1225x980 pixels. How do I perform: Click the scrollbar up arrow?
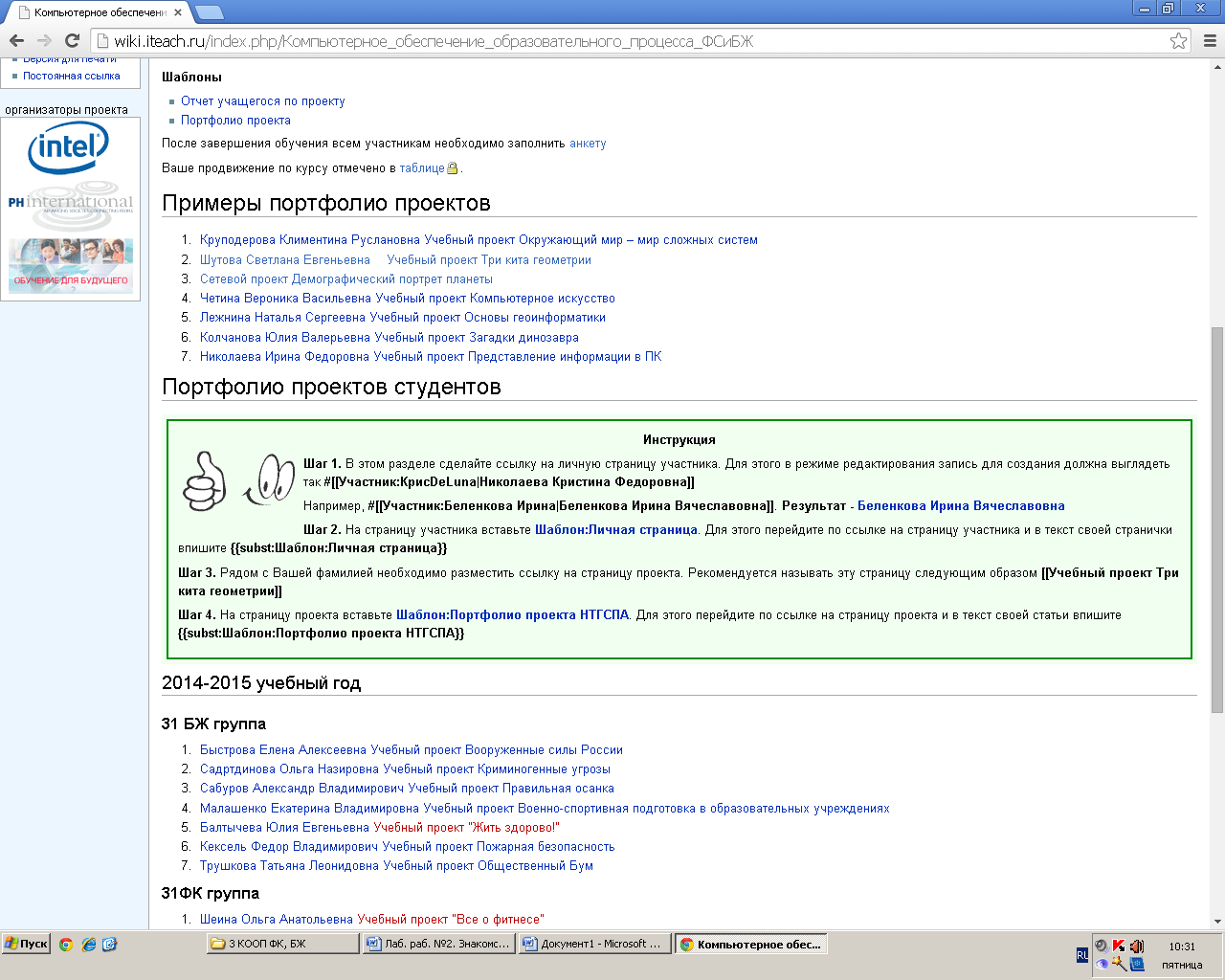[x=1217, y=67]
